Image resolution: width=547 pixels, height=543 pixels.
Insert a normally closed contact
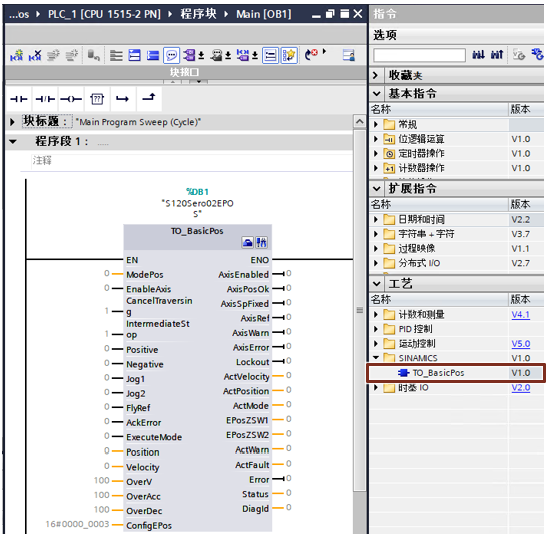point(45,99)
